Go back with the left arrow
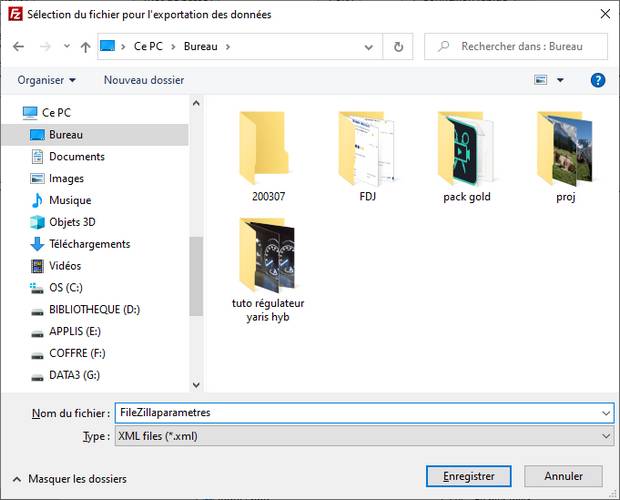Screen dimensions: 620x500 pyautogui.click(x=19, y=47)
